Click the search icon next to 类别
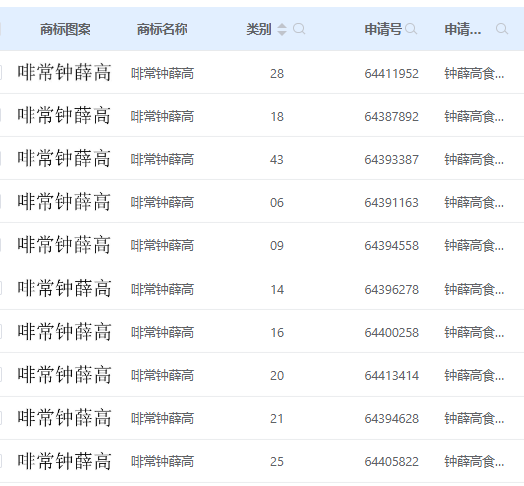The height and width of the screenshot is (486, 524). click(x=299, y=29)
